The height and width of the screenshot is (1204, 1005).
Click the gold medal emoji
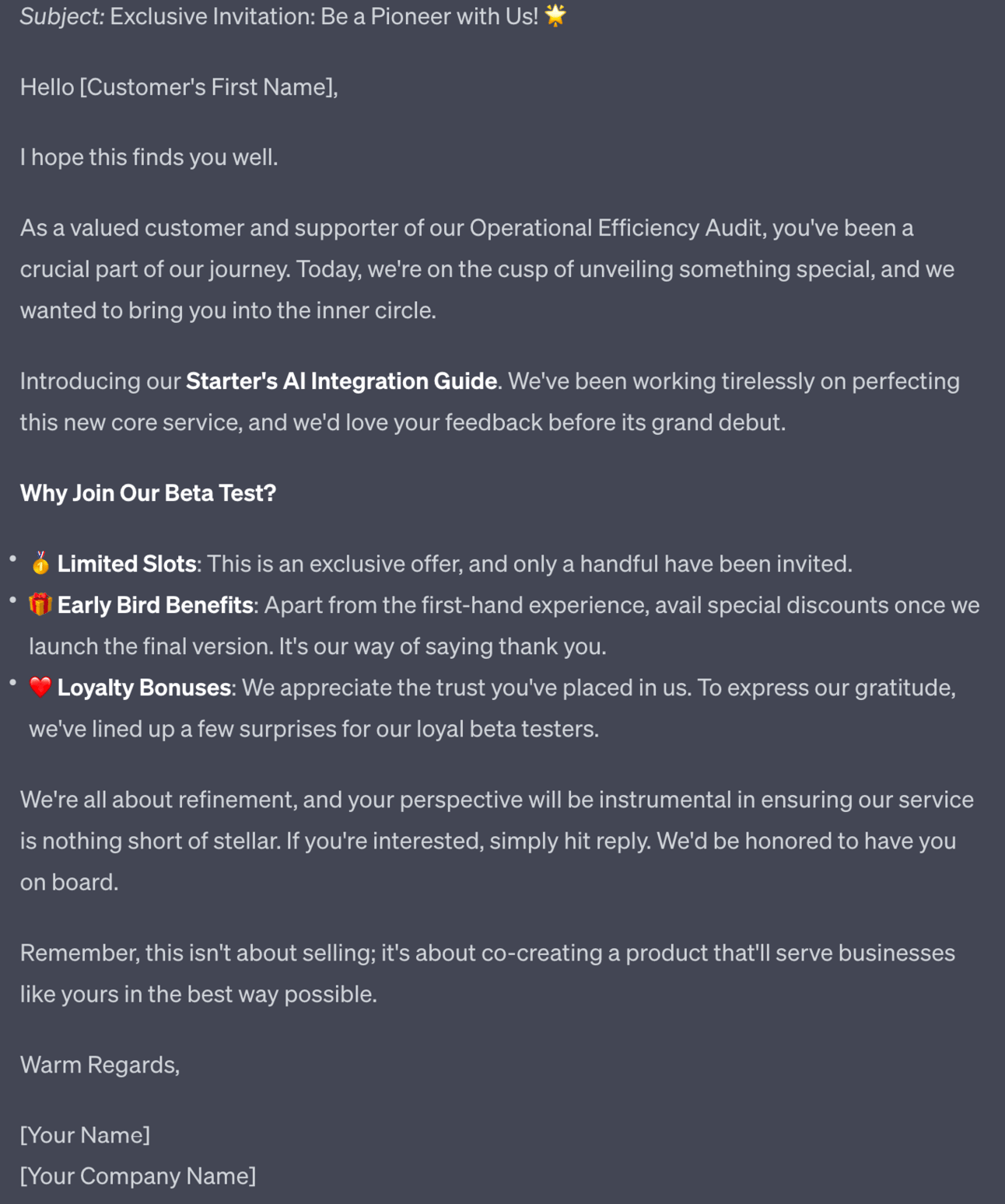(40, 563)
